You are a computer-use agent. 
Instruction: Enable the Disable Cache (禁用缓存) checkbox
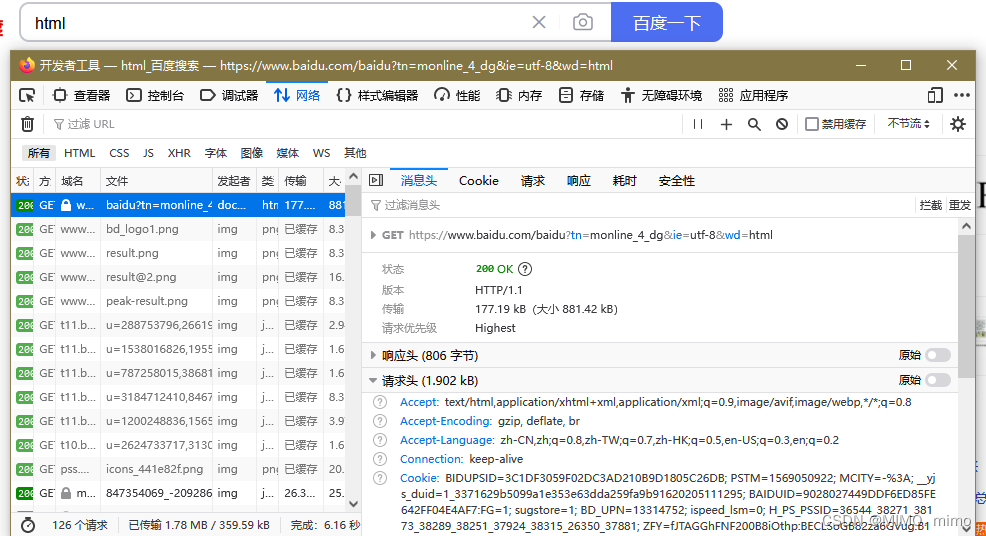812,125
